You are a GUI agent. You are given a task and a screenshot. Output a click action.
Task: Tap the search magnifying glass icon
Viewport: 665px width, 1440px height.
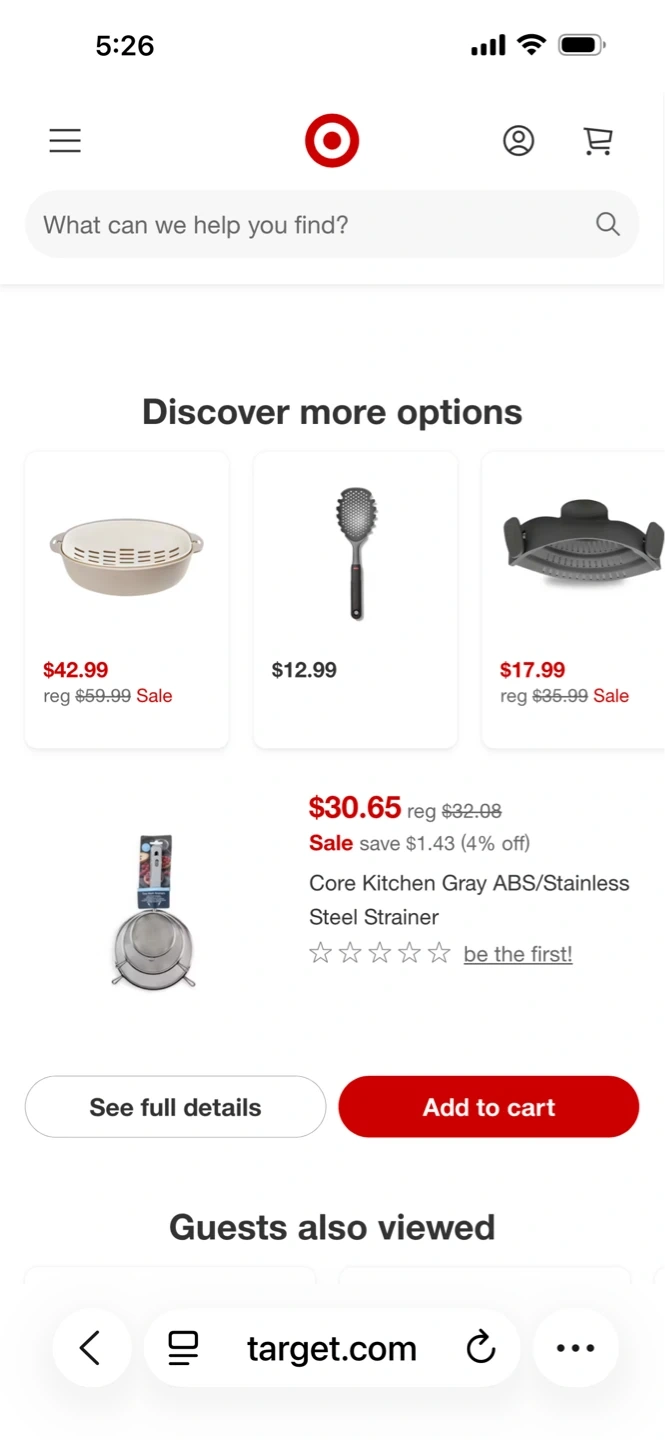pyautogui.click(x=608, y=224)
